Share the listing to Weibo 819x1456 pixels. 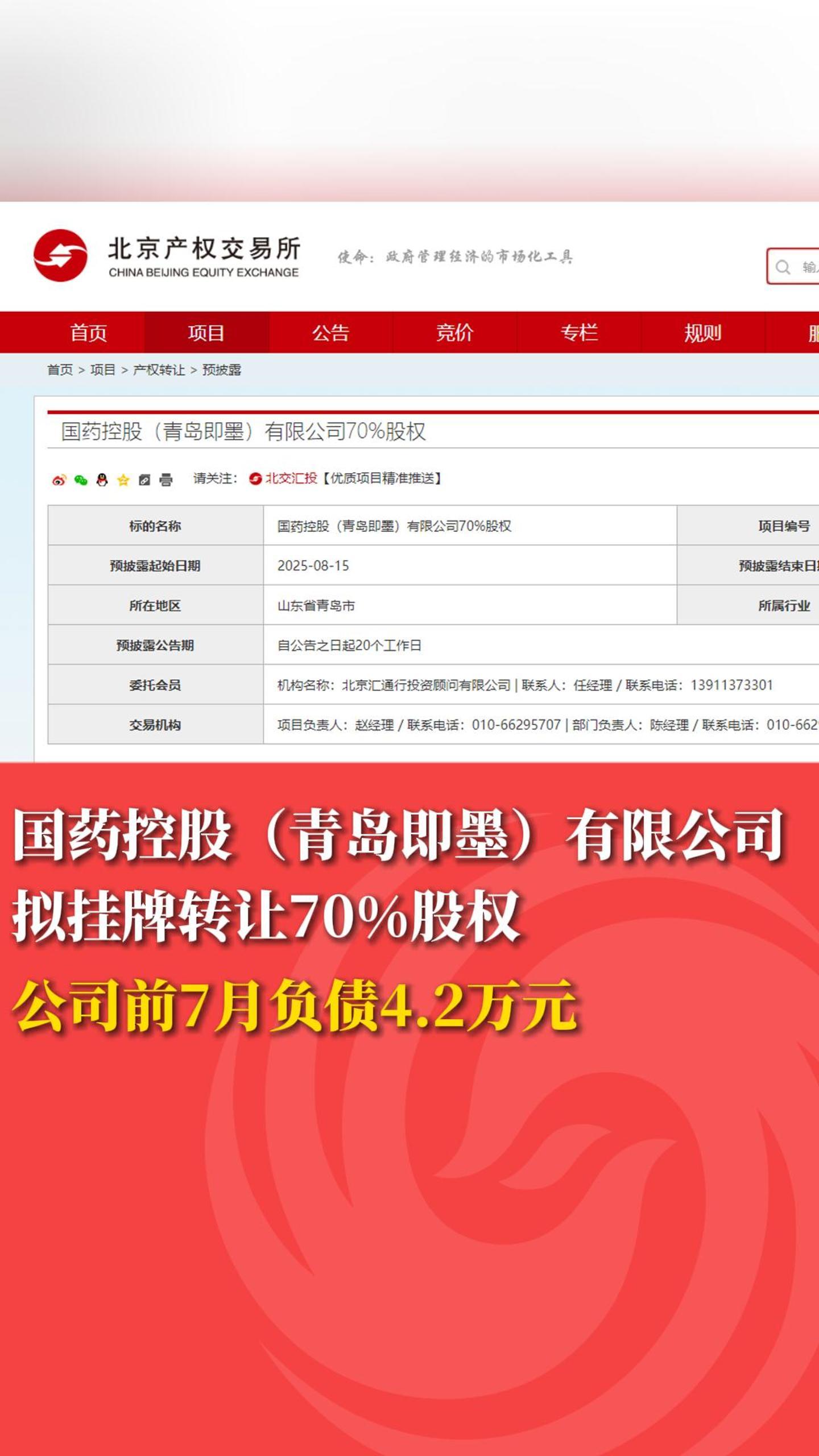[59, 480]
